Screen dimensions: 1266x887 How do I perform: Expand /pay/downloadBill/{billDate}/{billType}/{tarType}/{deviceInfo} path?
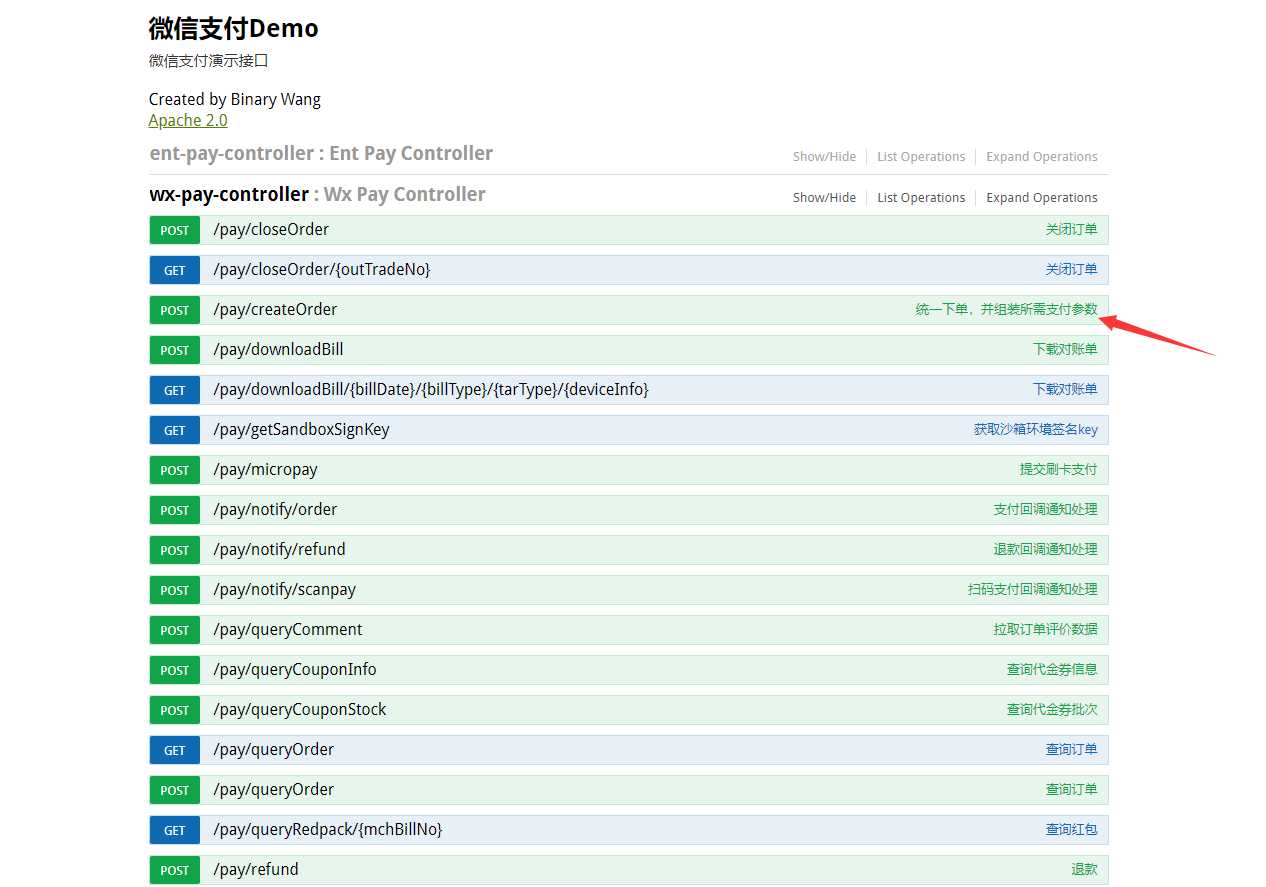pyautogui.click(x=431, y=390)
